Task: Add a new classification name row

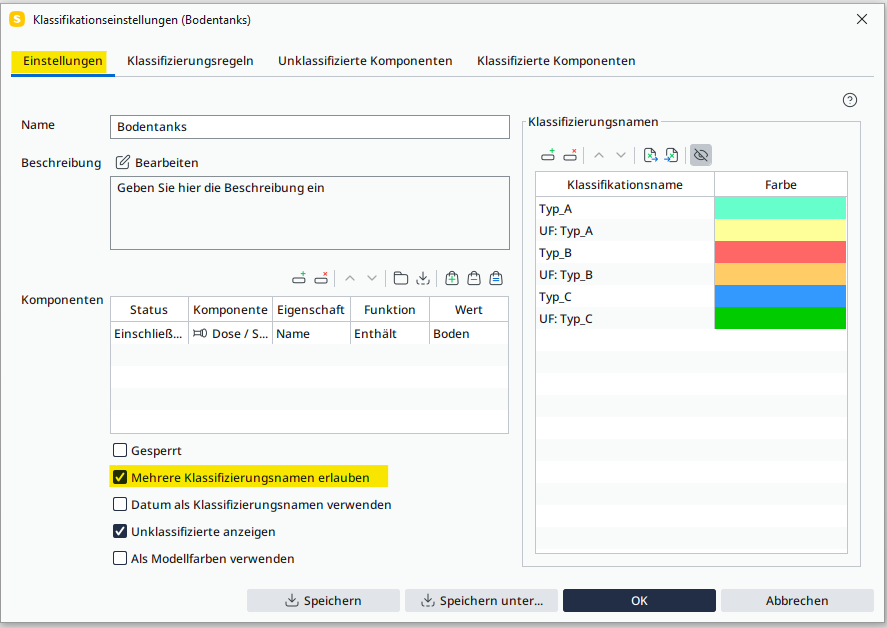Action: 548,155
